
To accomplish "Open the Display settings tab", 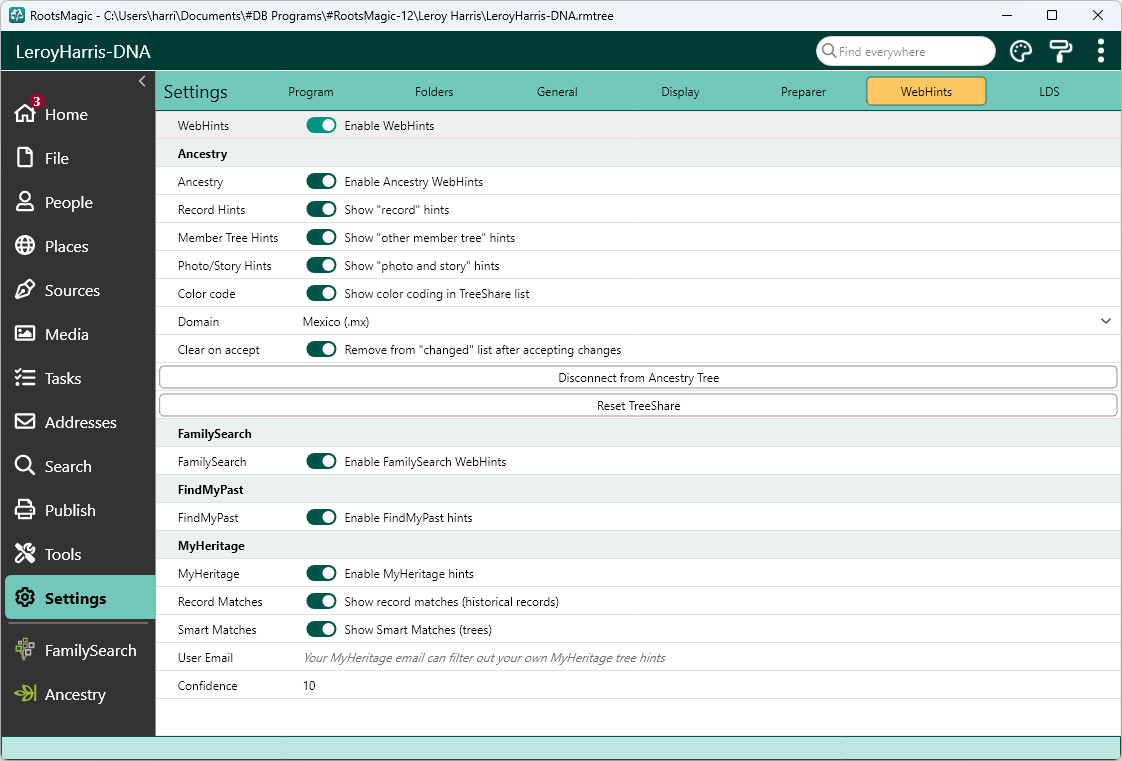I will click(x=680, y=92).
